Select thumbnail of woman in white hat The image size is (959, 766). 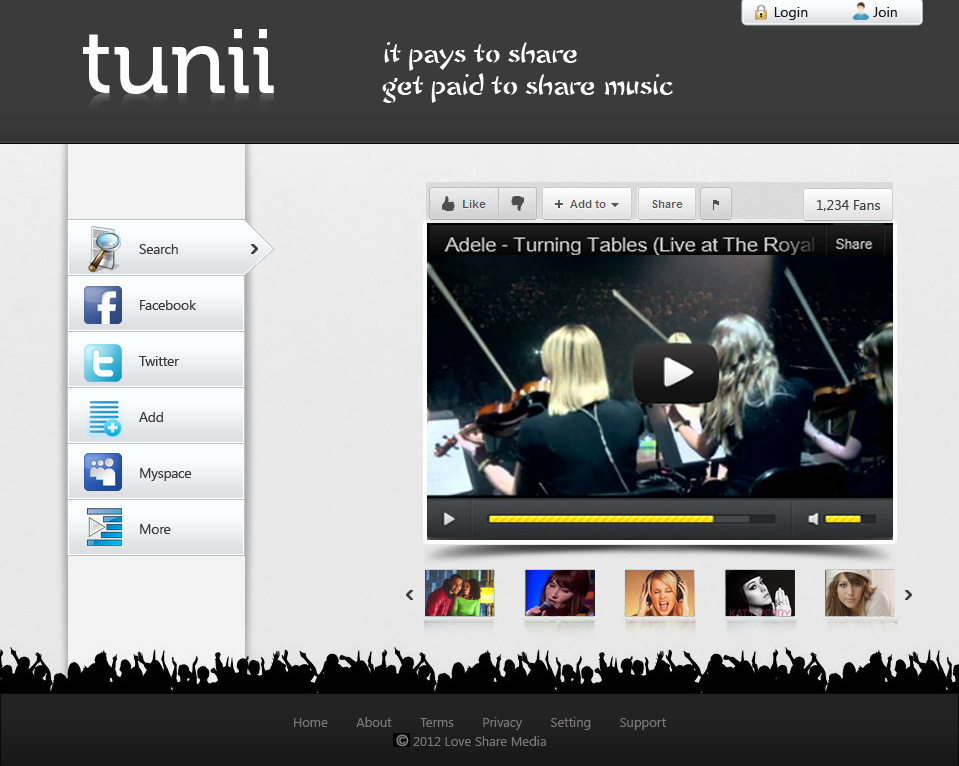(x=859, y=593)
